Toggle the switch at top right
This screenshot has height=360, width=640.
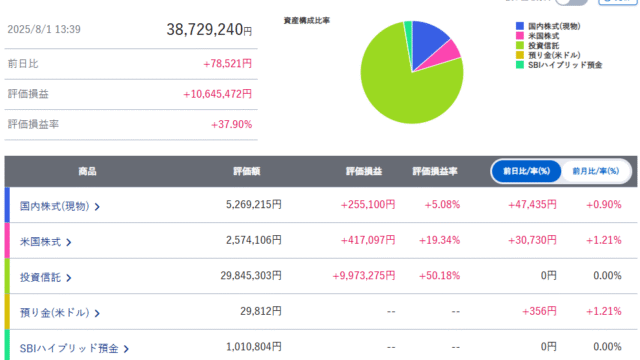(571, 1)
